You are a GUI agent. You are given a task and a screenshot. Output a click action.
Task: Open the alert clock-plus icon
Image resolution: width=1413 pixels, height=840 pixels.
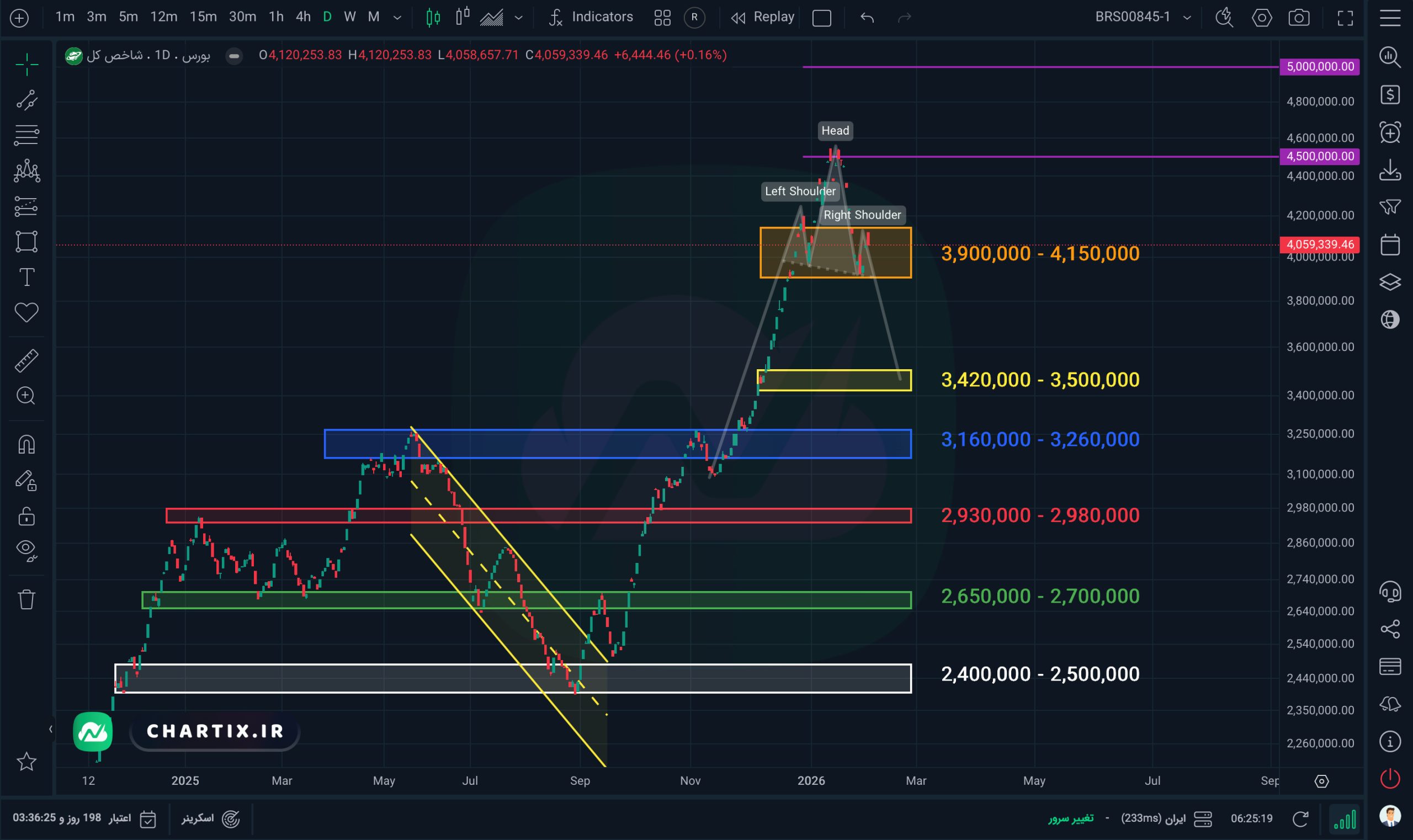(1390, 132)
